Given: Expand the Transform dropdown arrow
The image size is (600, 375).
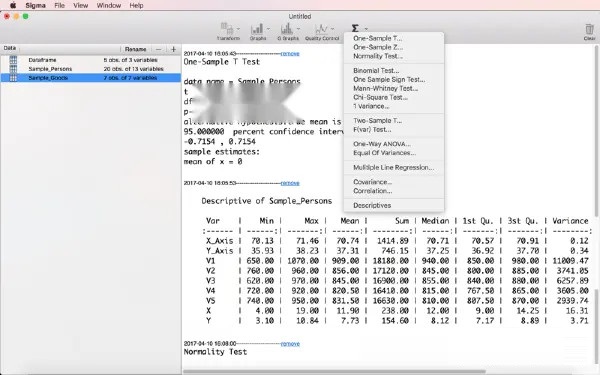Looking at the screenshot, I should (238, 29).
